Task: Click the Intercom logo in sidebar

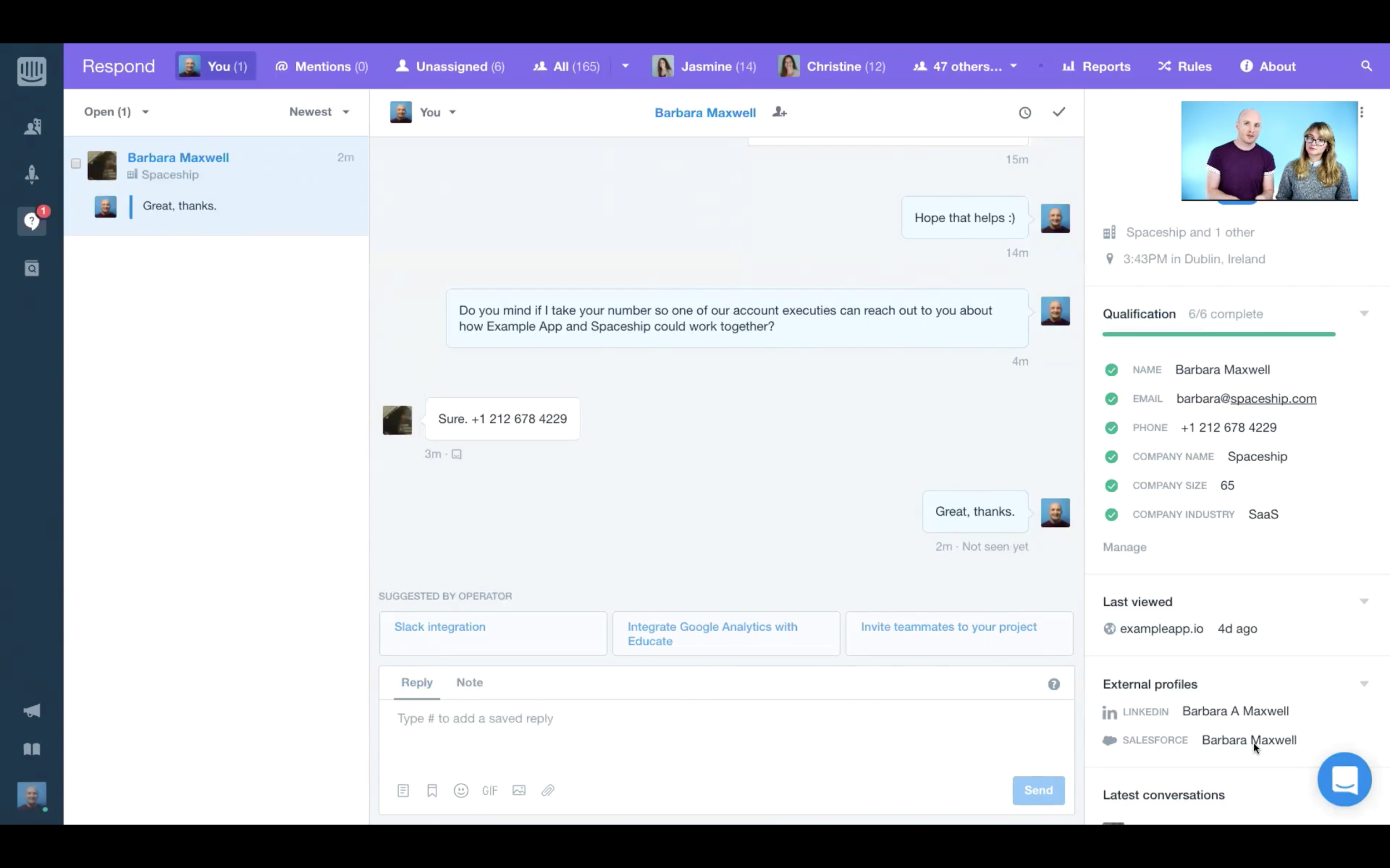Action: pos(32,71)
